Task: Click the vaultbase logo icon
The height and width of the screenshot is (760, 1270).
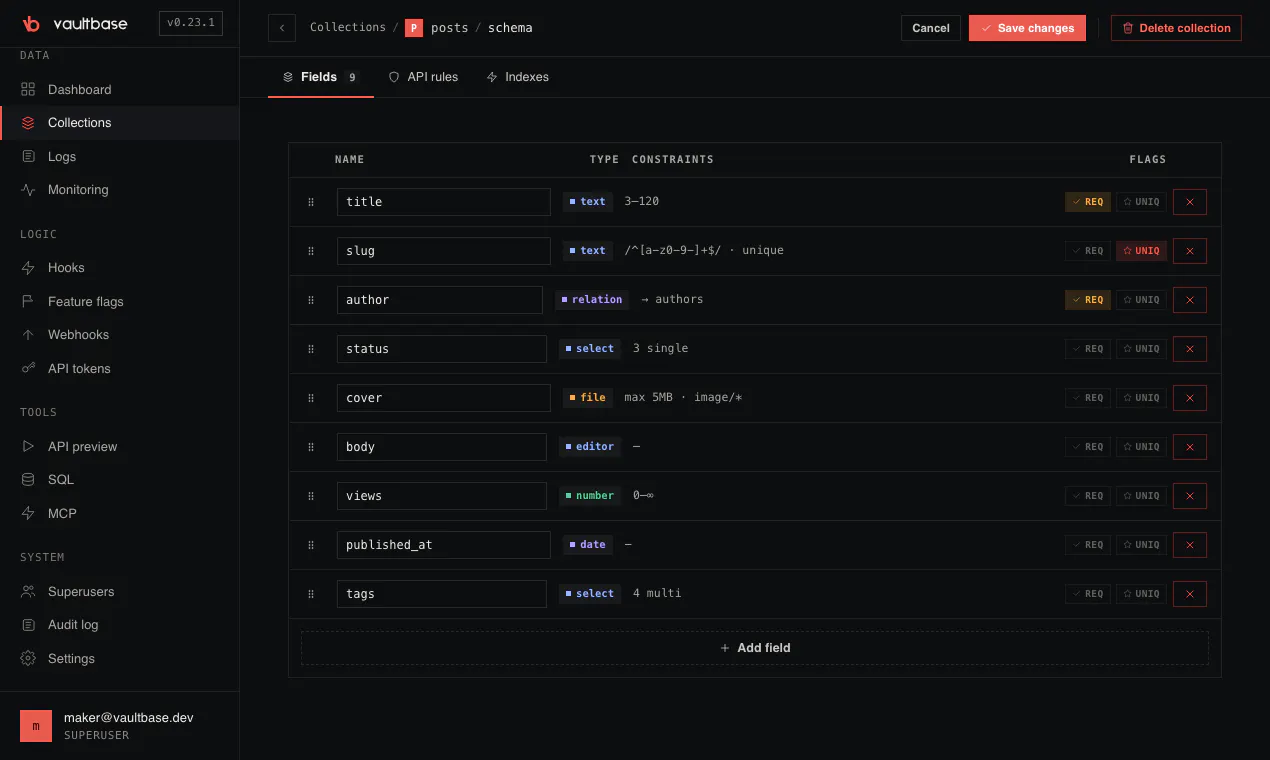Action: click(31, 23)
